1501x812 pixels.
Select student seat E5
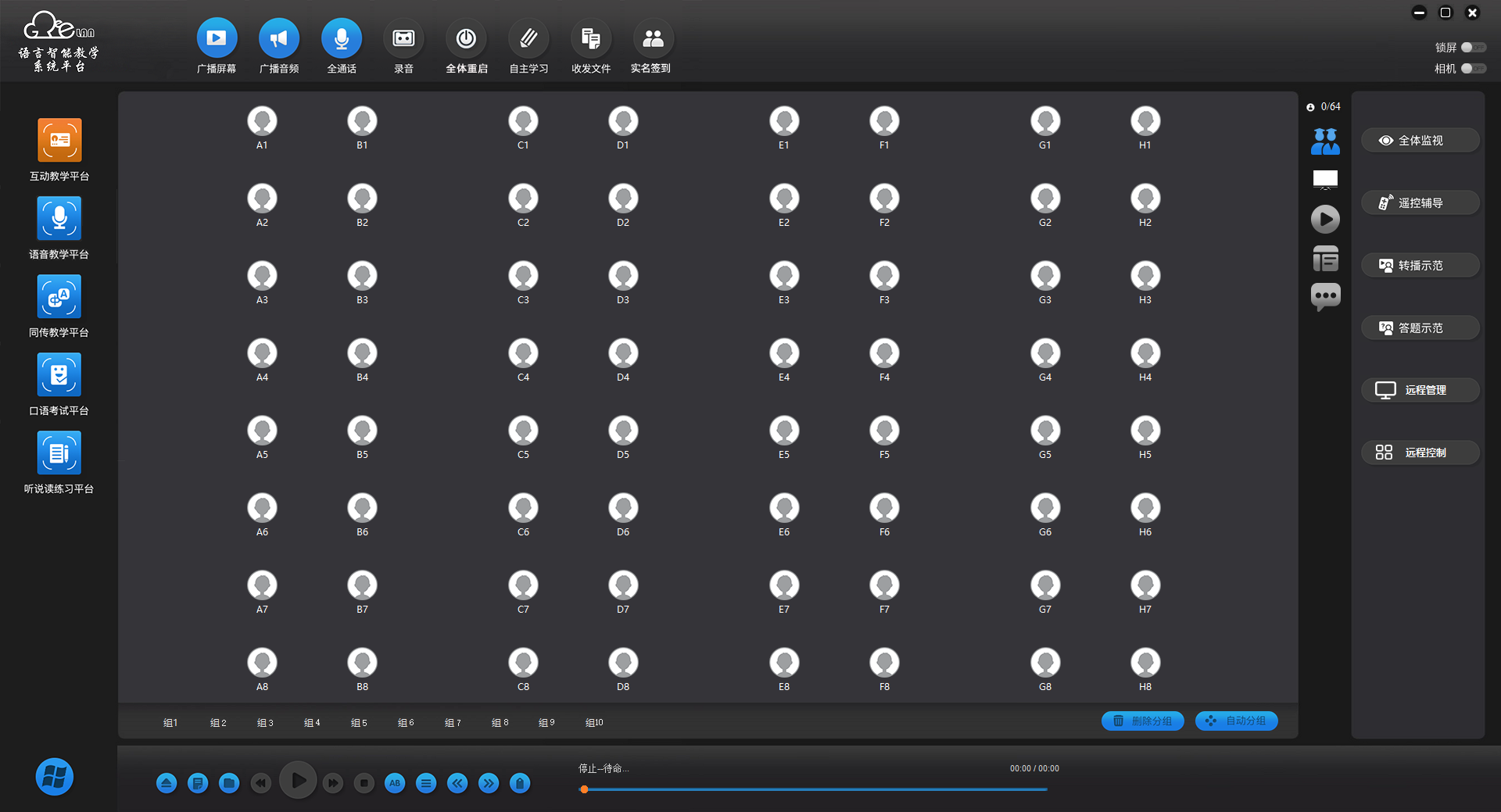click(784, 437)
